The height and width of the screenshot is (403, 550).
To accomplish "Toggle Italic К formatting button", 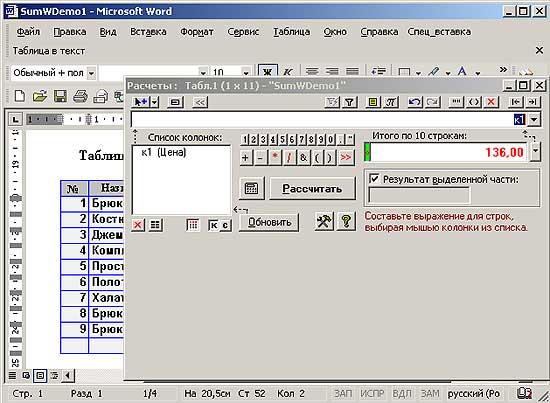I will pyautogui.click(x=288, y=72).
